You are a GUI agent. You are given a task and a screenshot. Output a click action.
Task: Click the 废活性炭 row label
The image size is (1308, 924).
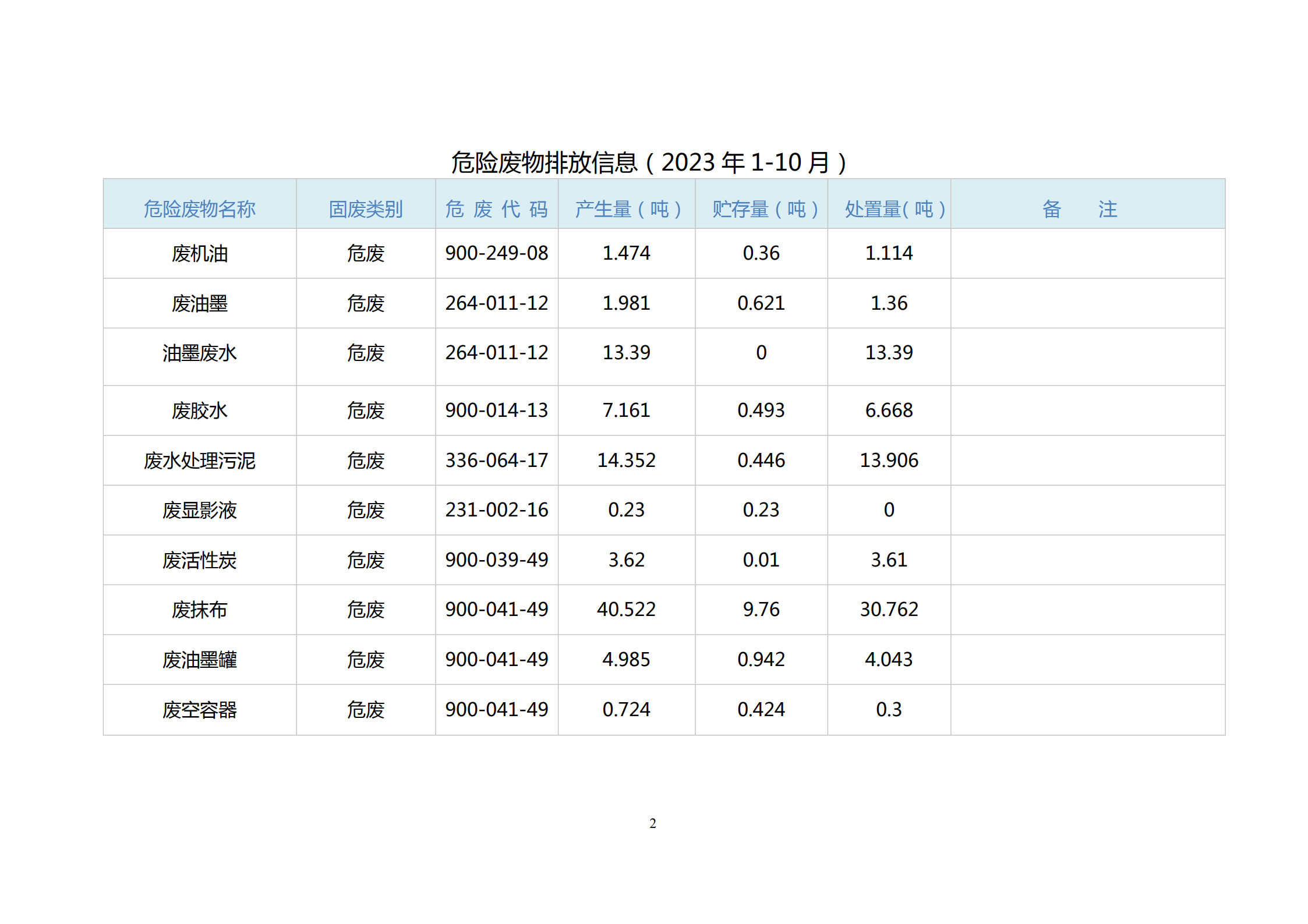click(199, 560)
